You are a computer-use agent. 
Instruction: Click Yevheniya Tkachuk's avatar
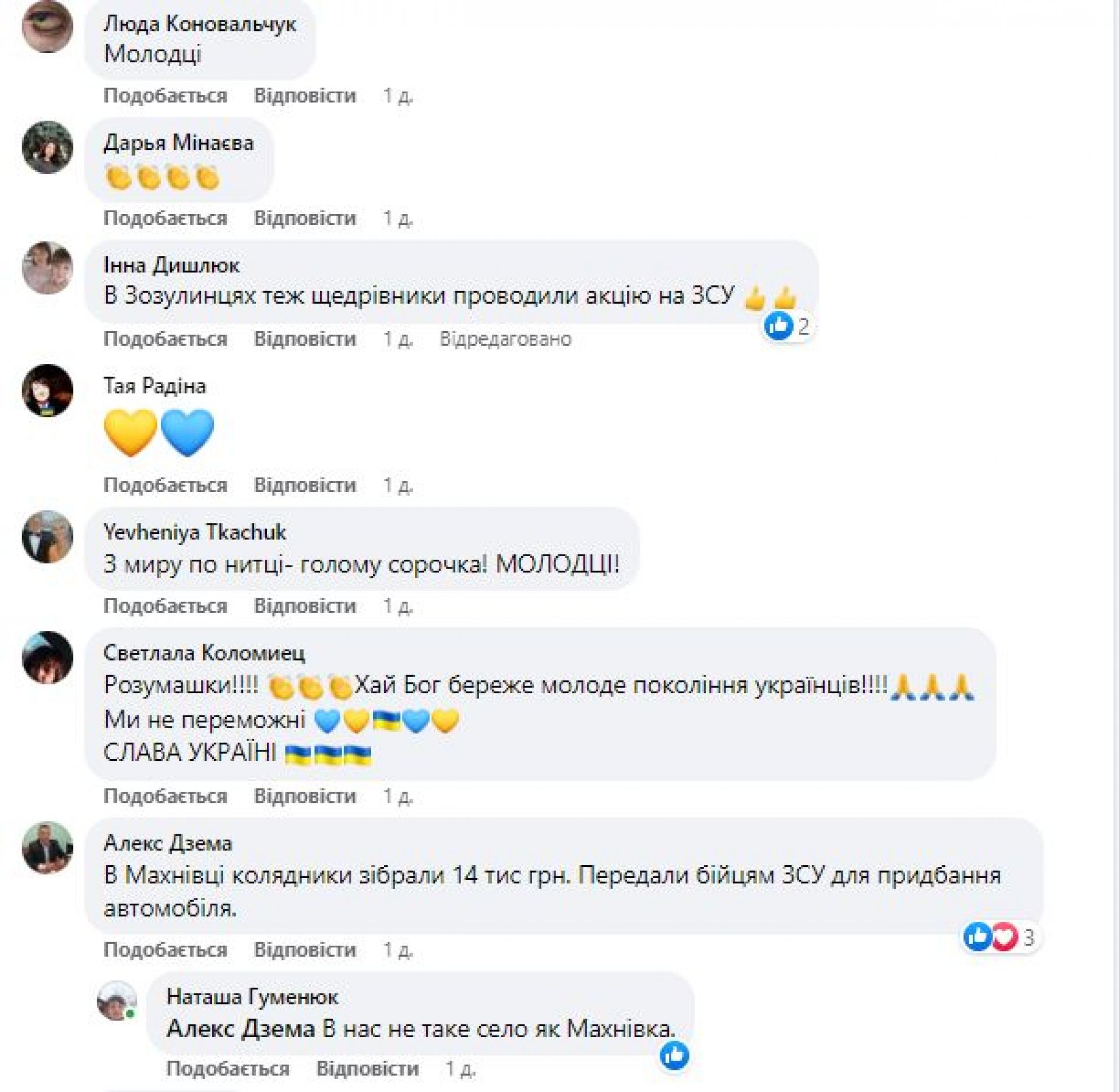click(47, 536)
